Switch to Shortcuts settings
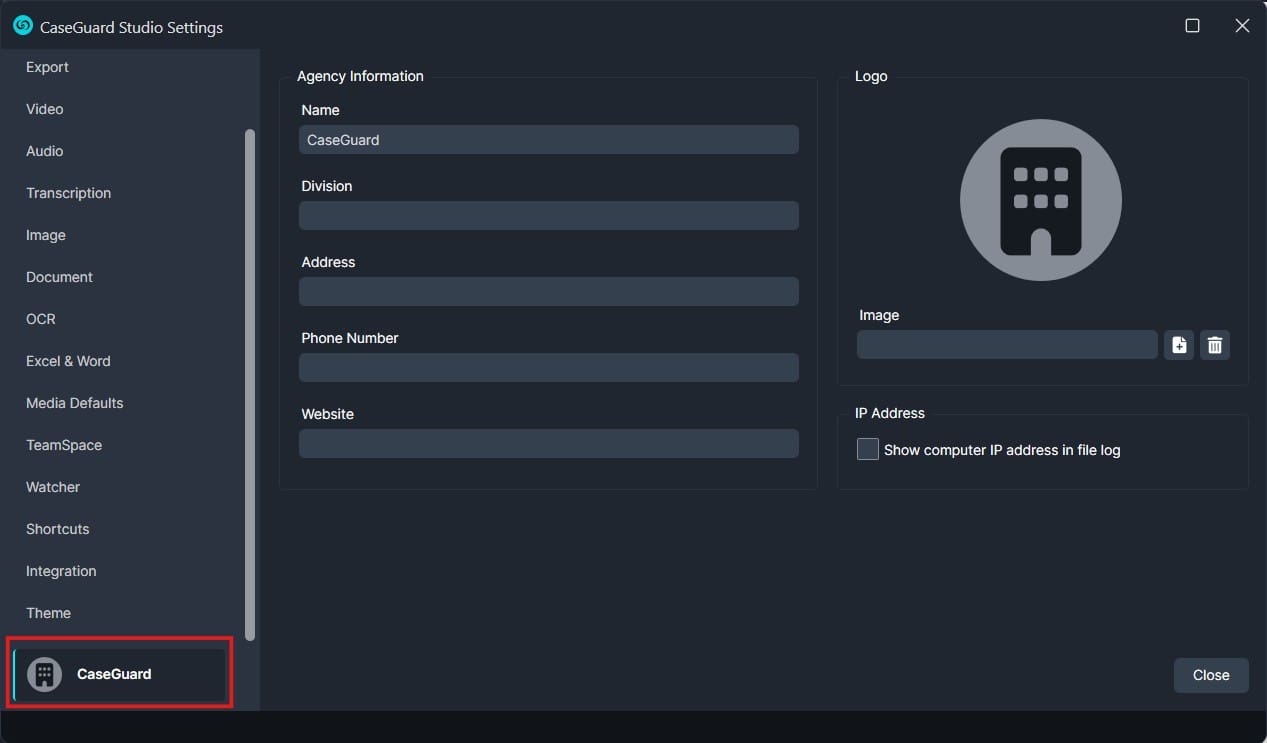 pyautogui.click(x=58, y=529)
